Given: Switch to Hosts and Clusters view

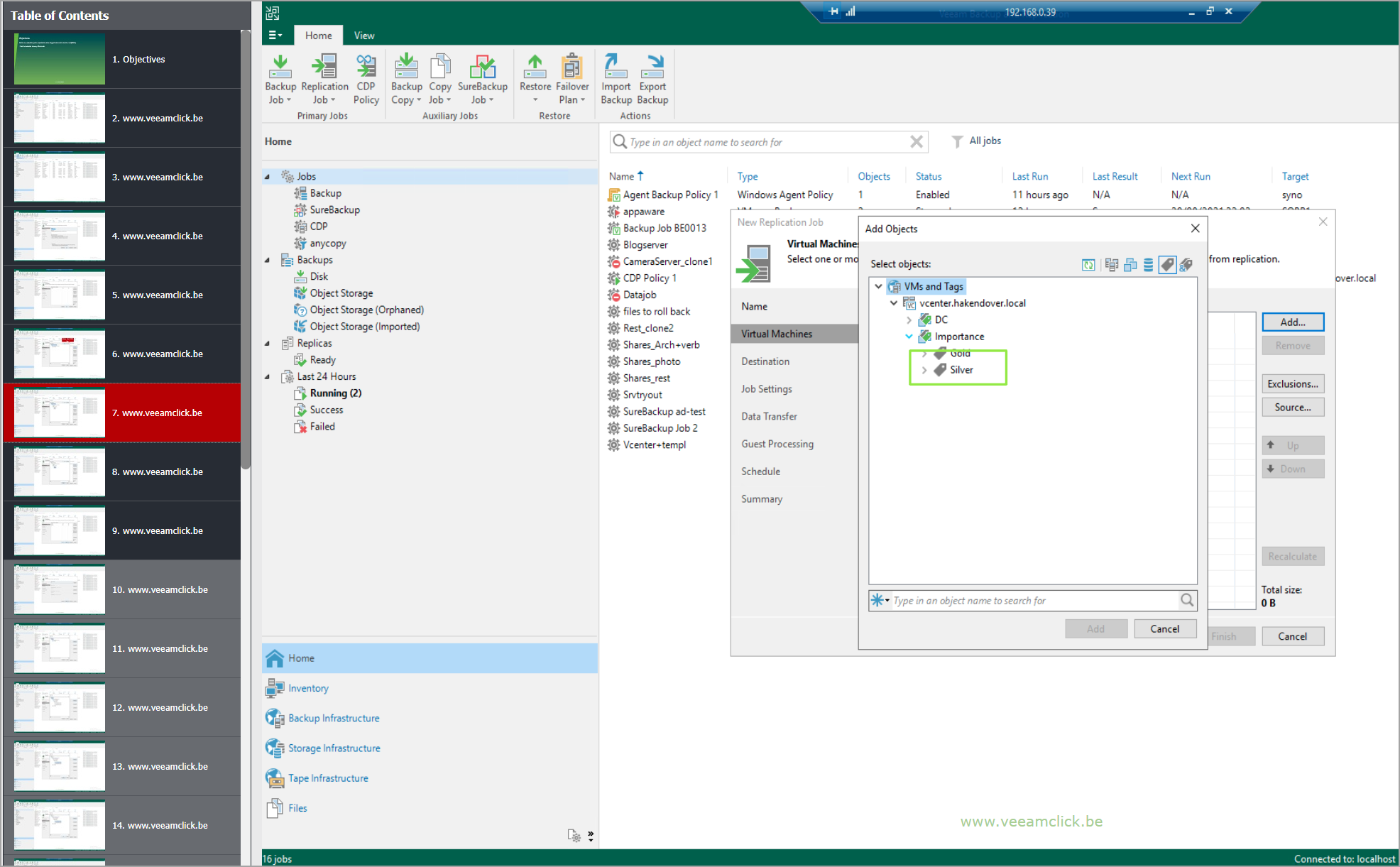Looking at the screenshot, I should tap(1112, 265).
